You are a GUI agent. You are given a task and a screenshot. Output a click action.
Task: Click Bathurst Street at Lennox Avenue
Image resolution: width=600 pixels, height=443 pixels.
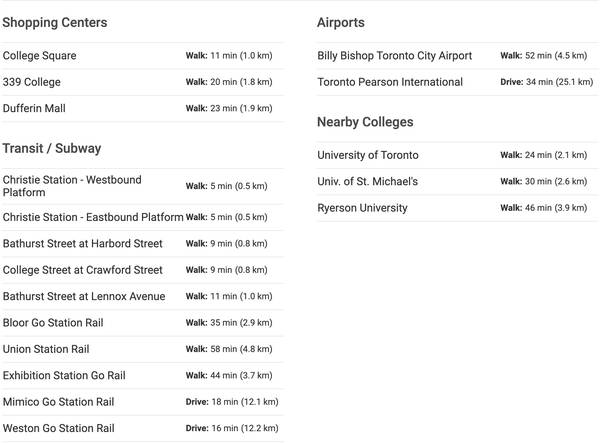(x=142, y=296)
